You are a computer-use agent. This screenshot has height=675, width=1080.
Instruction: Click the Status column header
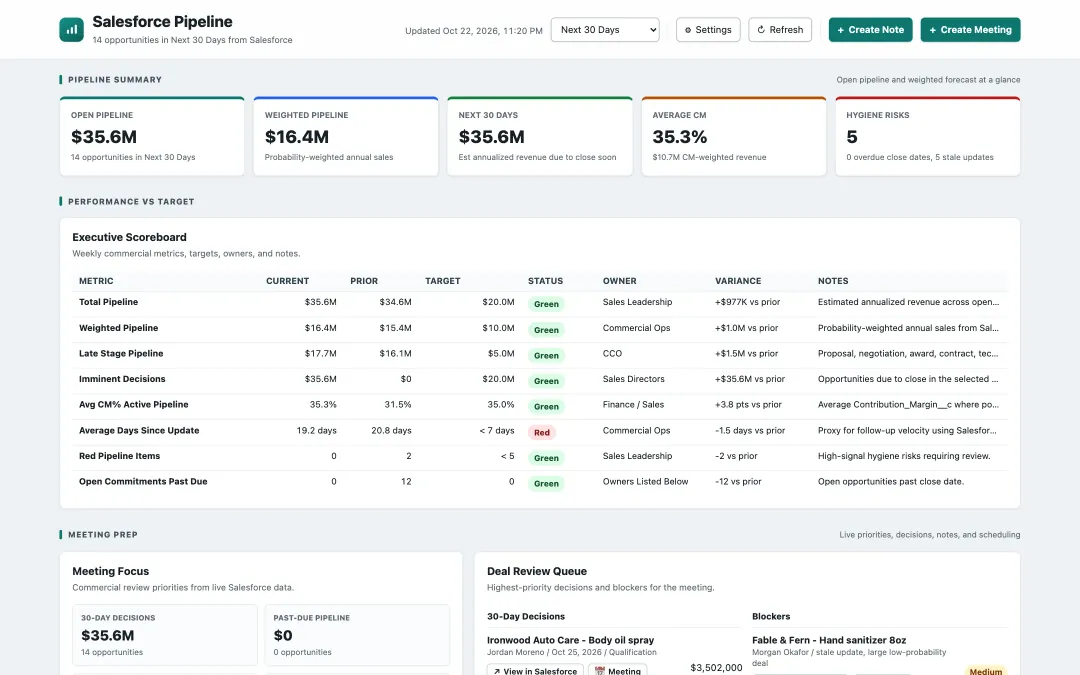click(x=546, y=281)
